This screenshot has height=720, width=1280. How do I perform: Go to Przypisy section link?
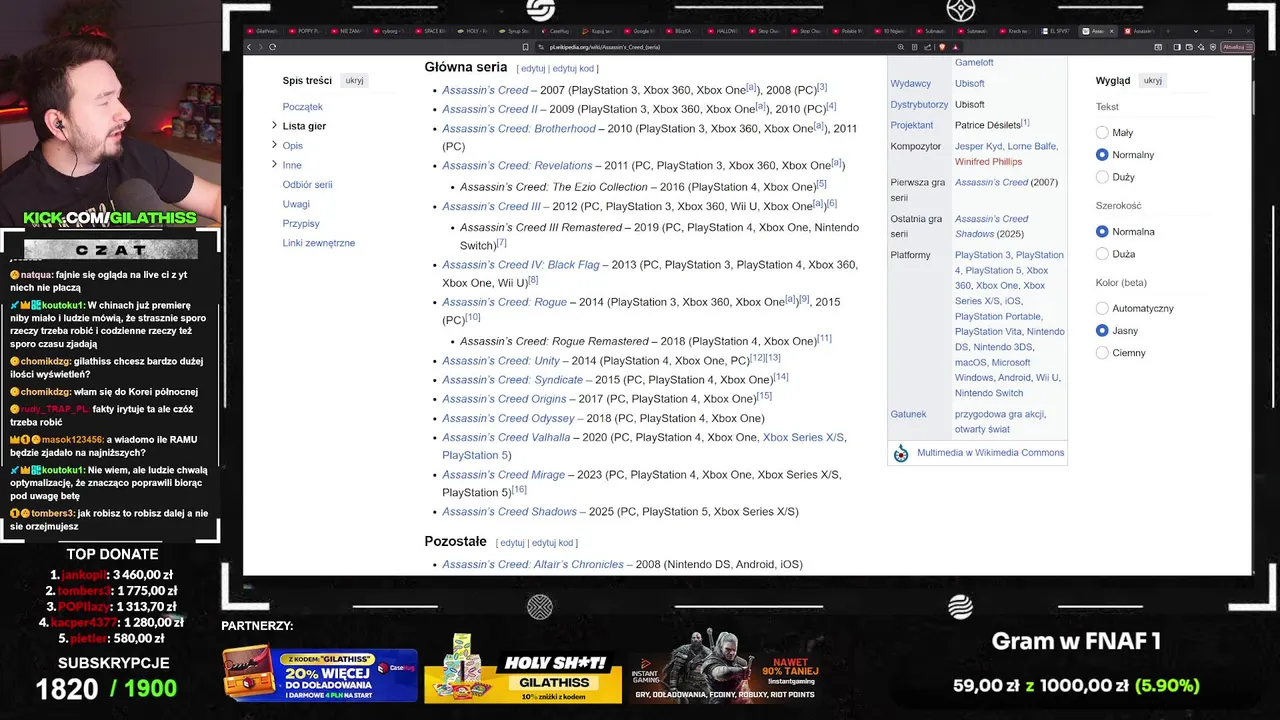301,223
